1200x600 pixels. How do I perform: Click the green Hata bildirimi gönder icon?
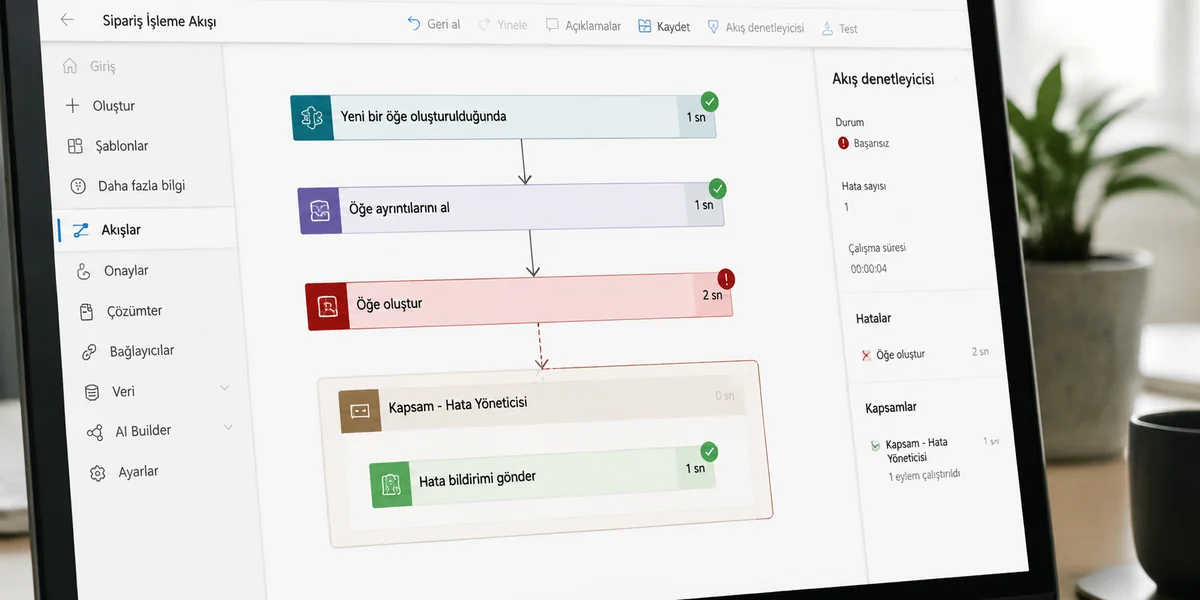(391, 485)
